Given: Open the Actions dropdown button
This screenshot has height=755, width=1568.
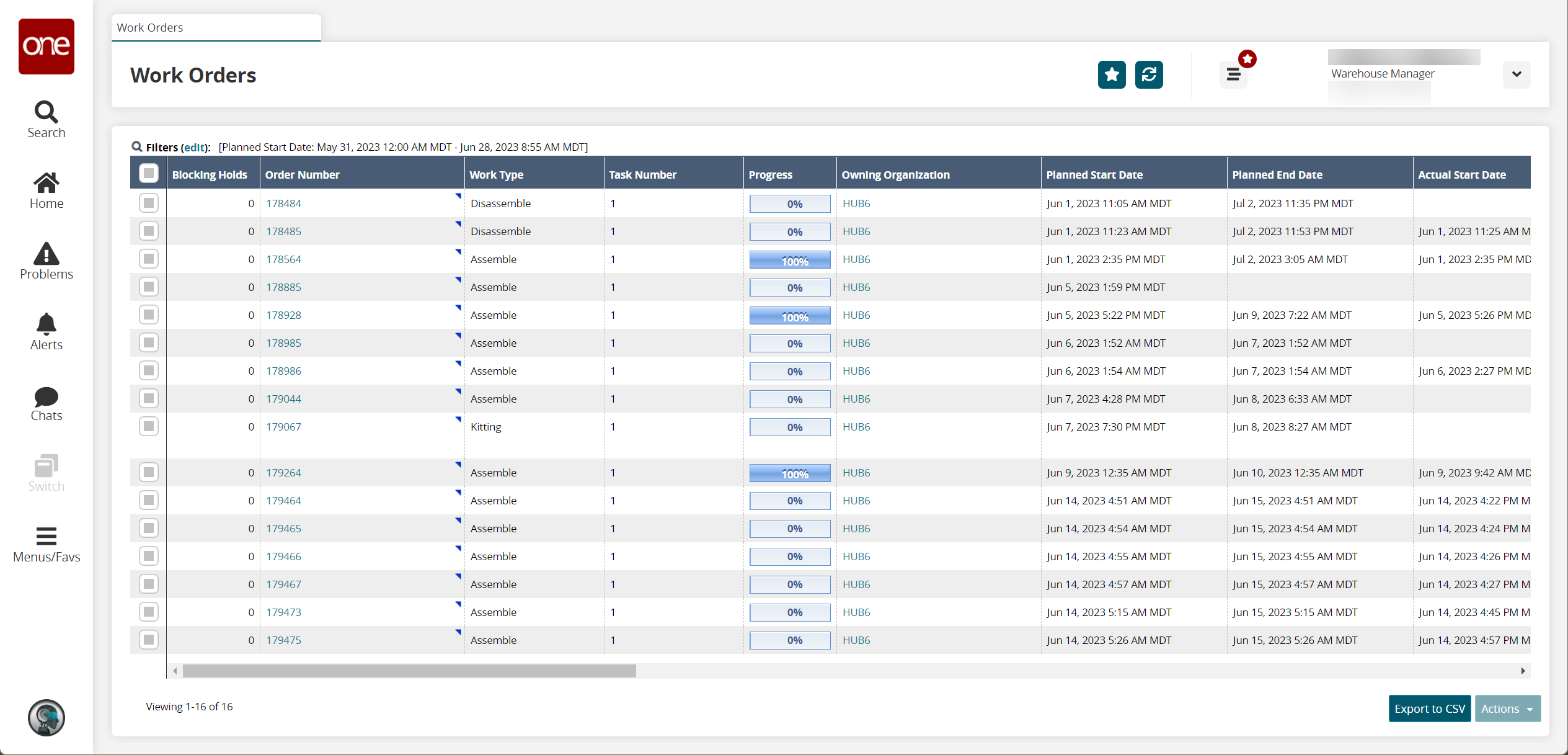Looking at the screenshot, I should pyautogui.click(x=1507, y=708).
